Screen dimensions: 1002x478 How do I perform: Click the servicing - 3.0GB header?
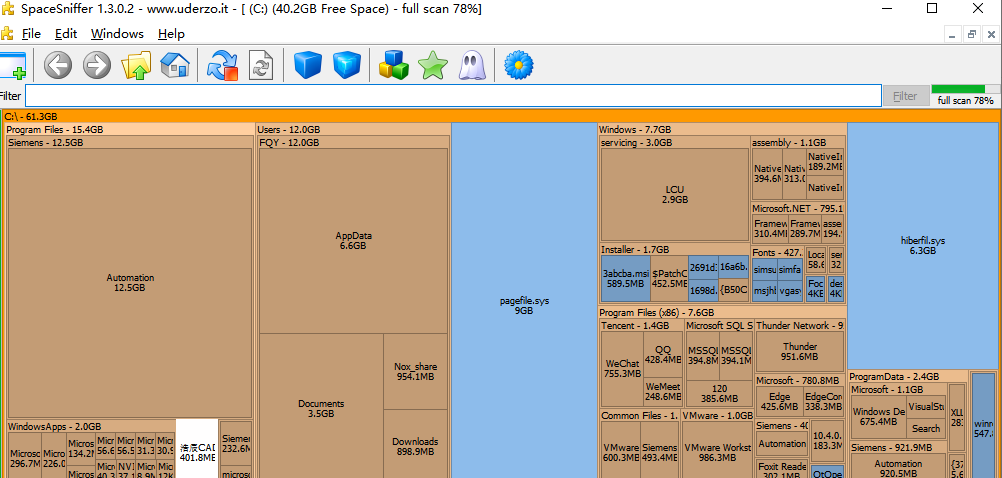(674, 143)
